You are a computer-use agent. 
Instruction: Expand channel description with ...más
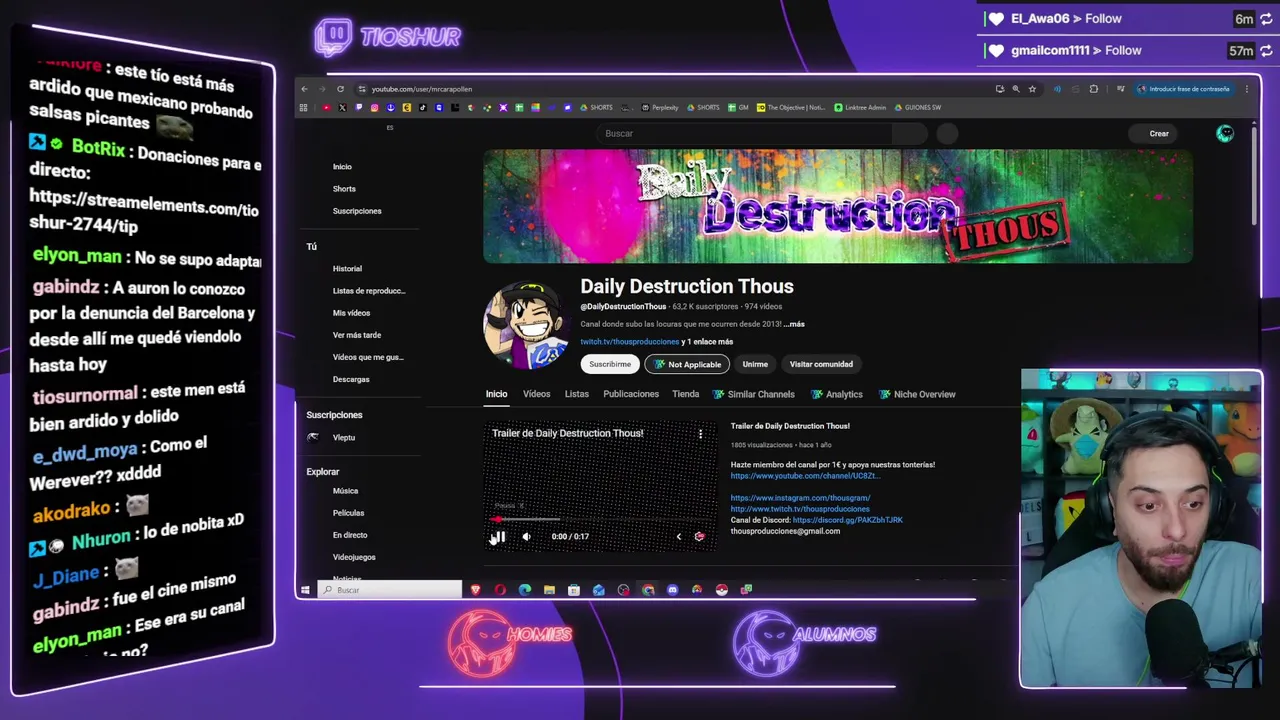(793, 324)
